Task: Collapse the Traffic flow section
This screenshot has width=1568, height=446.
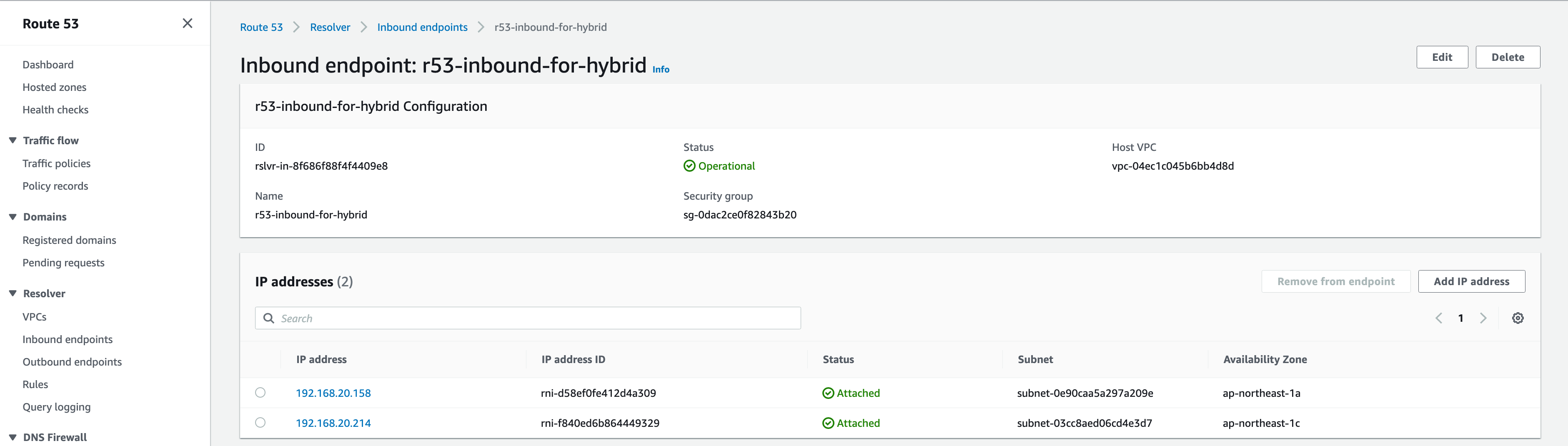Action: click(13, 140)
